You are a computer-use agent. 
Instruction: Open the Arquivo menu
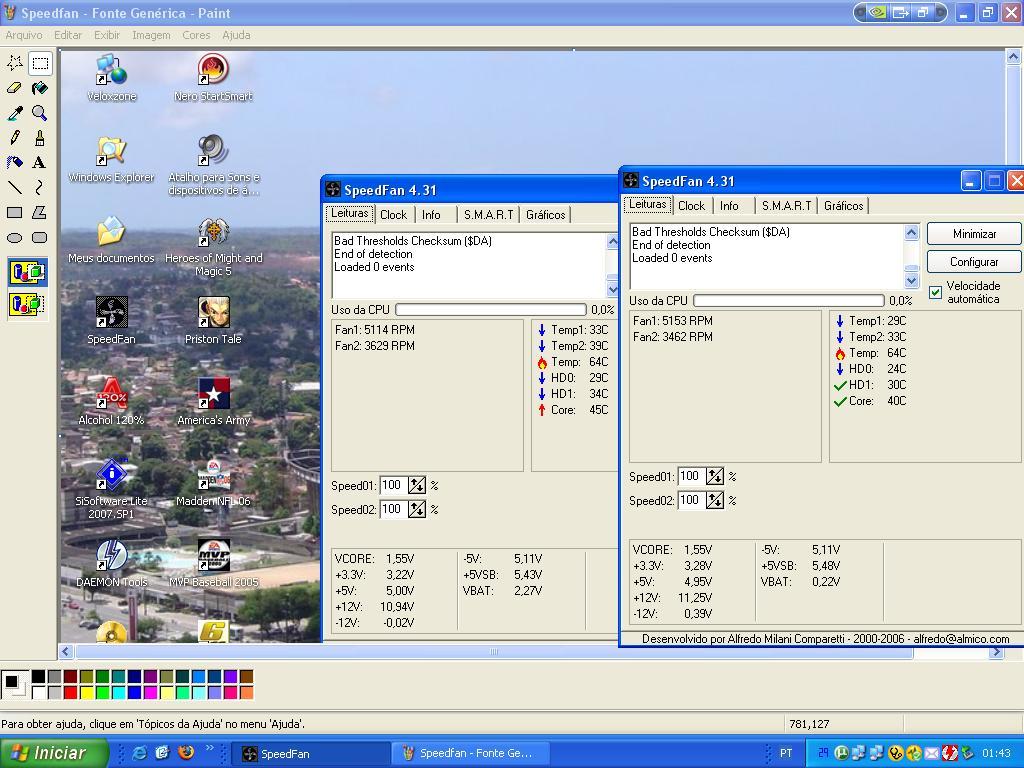(24, 35)
